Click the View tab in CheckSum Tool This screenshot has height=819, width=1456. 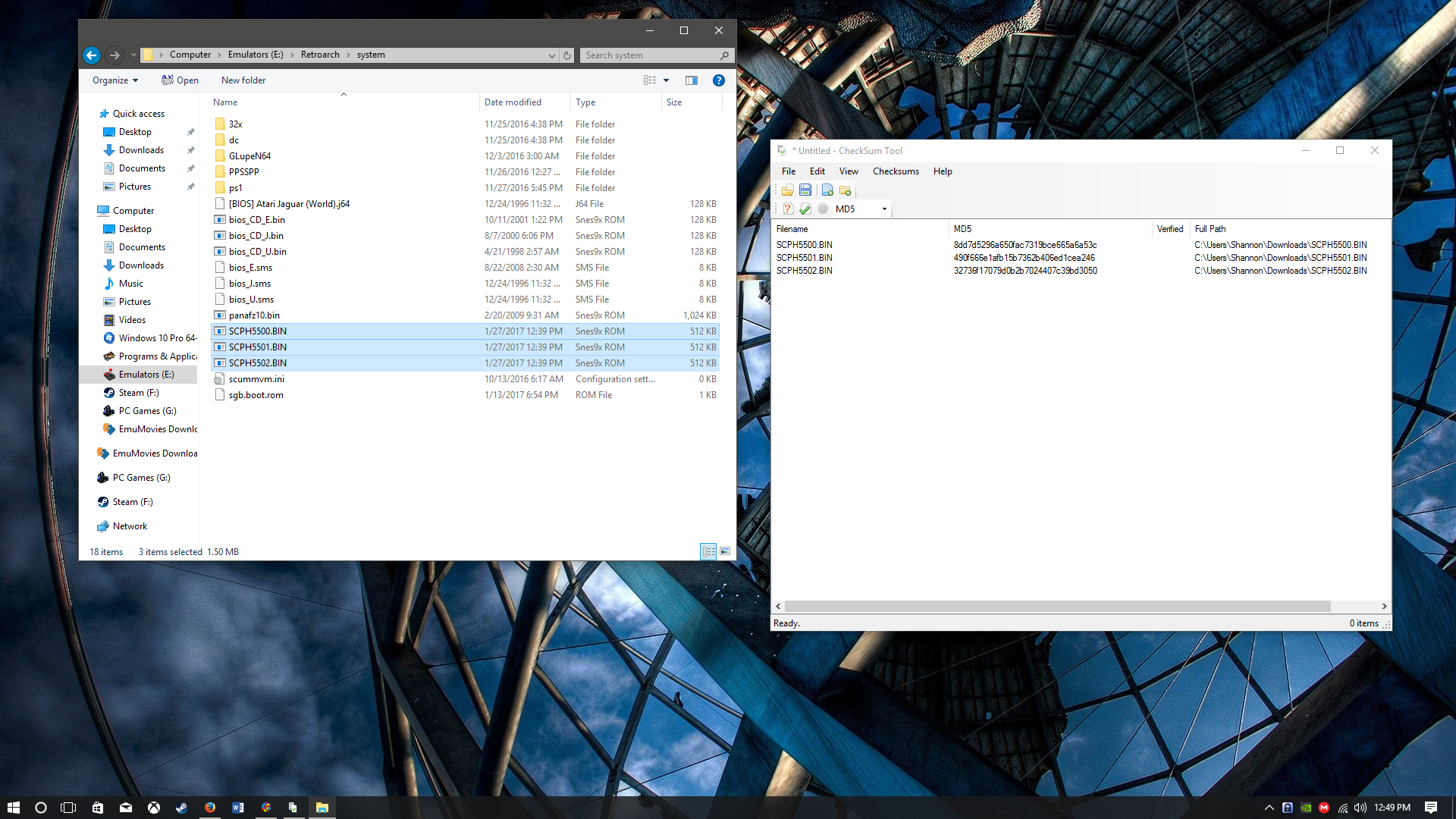coord(847,171)
